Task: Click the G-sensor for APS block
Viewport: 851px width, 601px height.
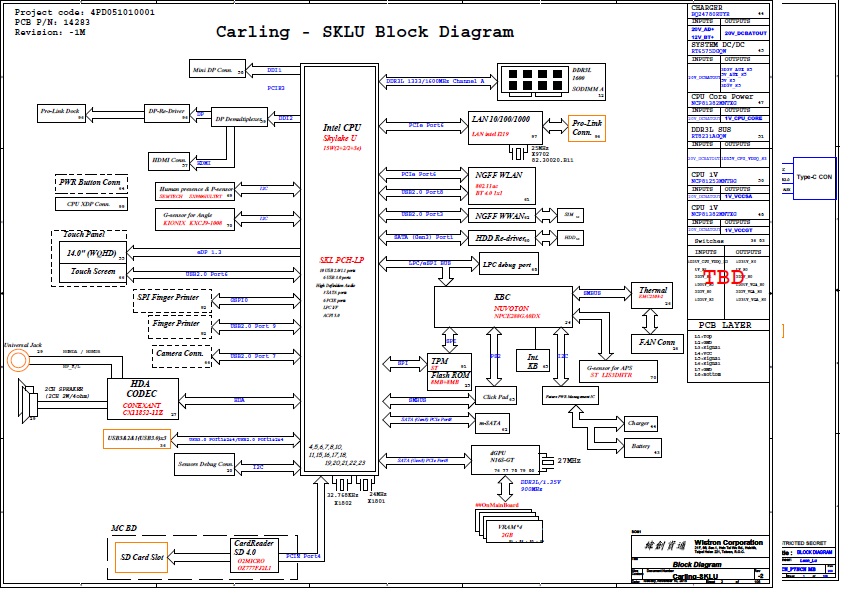Action: pyautogui.click(x=618, y=371)
